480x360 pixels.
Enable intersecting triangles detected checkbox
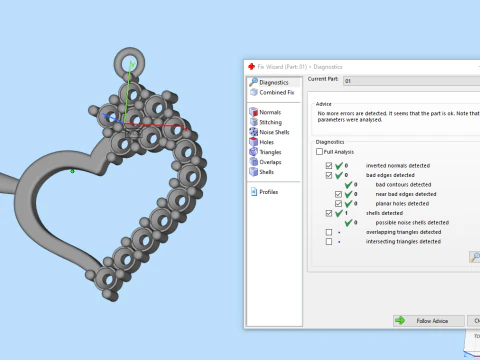329,242
